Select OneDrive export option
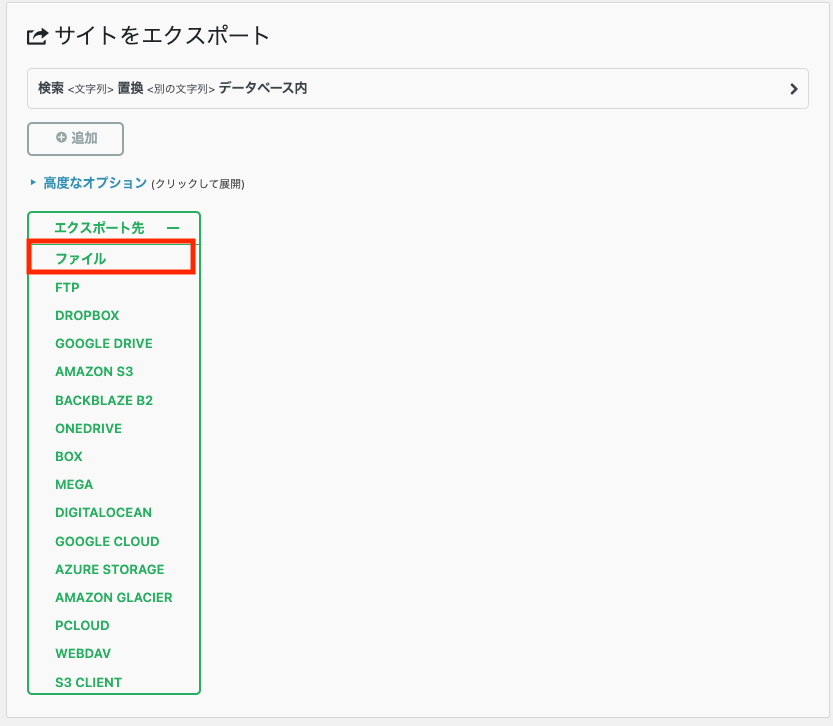 click(88, 428)
